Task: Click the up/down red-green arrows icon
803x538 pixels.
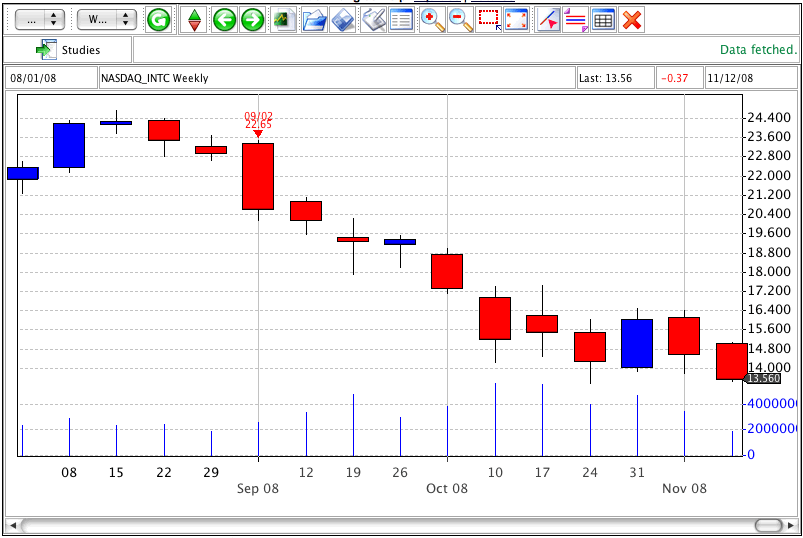Action: coord(194,19)
